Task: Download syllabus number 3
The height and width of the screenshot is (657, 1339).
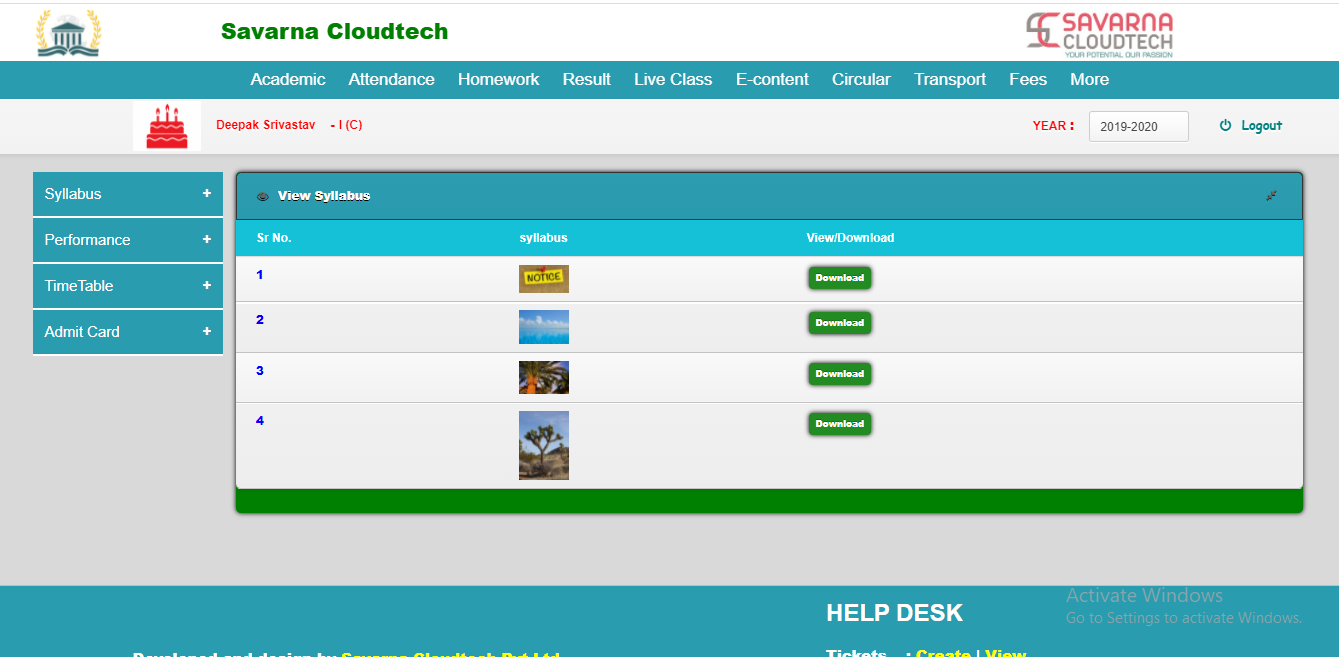Action: coord(839,374)
